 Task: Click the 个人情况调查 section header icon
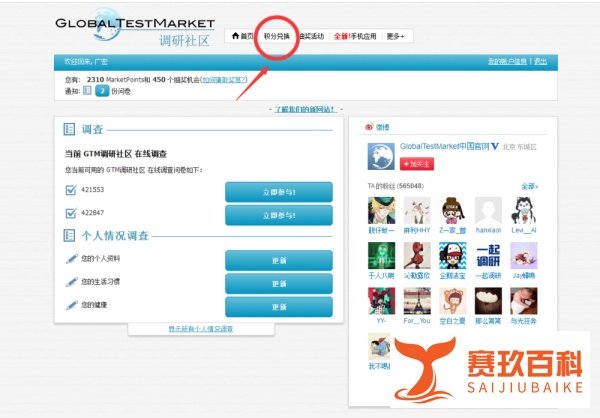pos(69,235)
